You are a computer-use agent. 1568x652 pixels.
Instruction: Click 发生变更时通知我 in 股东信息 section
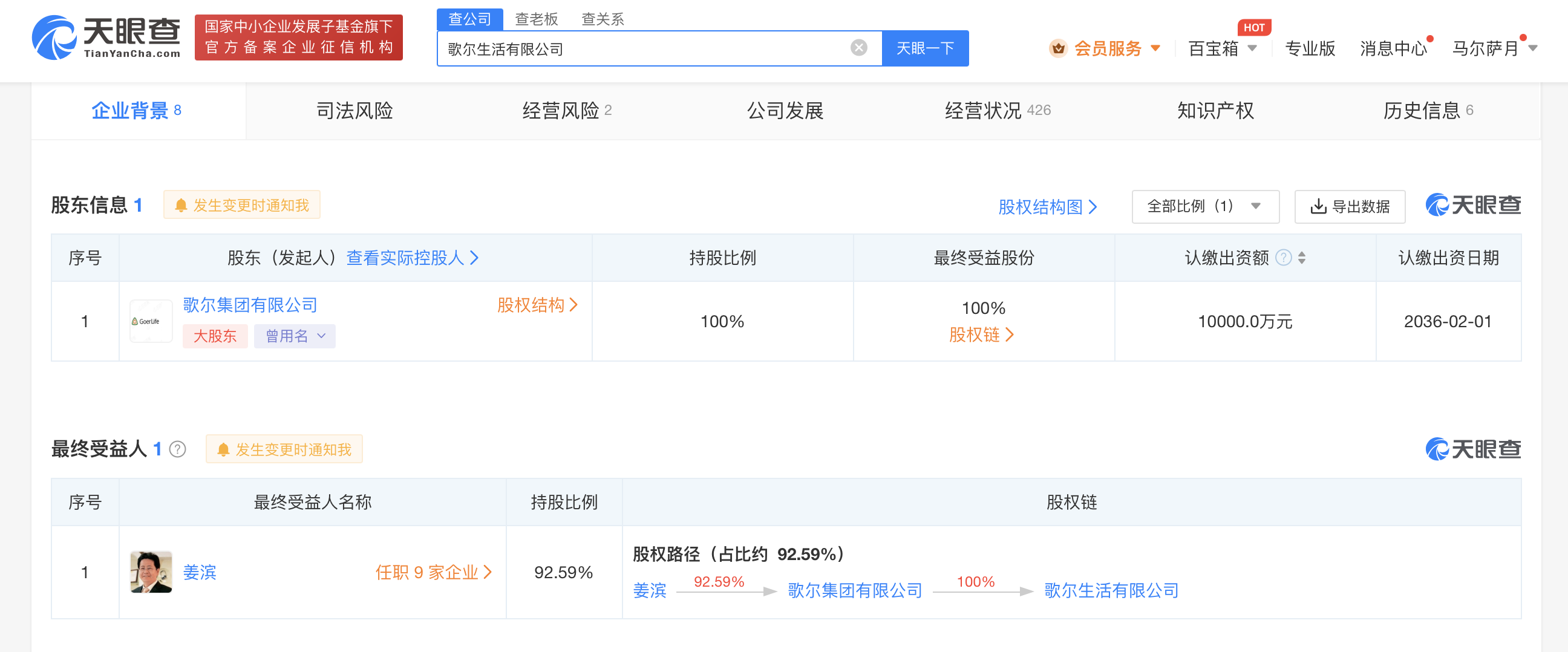(241, 206)
